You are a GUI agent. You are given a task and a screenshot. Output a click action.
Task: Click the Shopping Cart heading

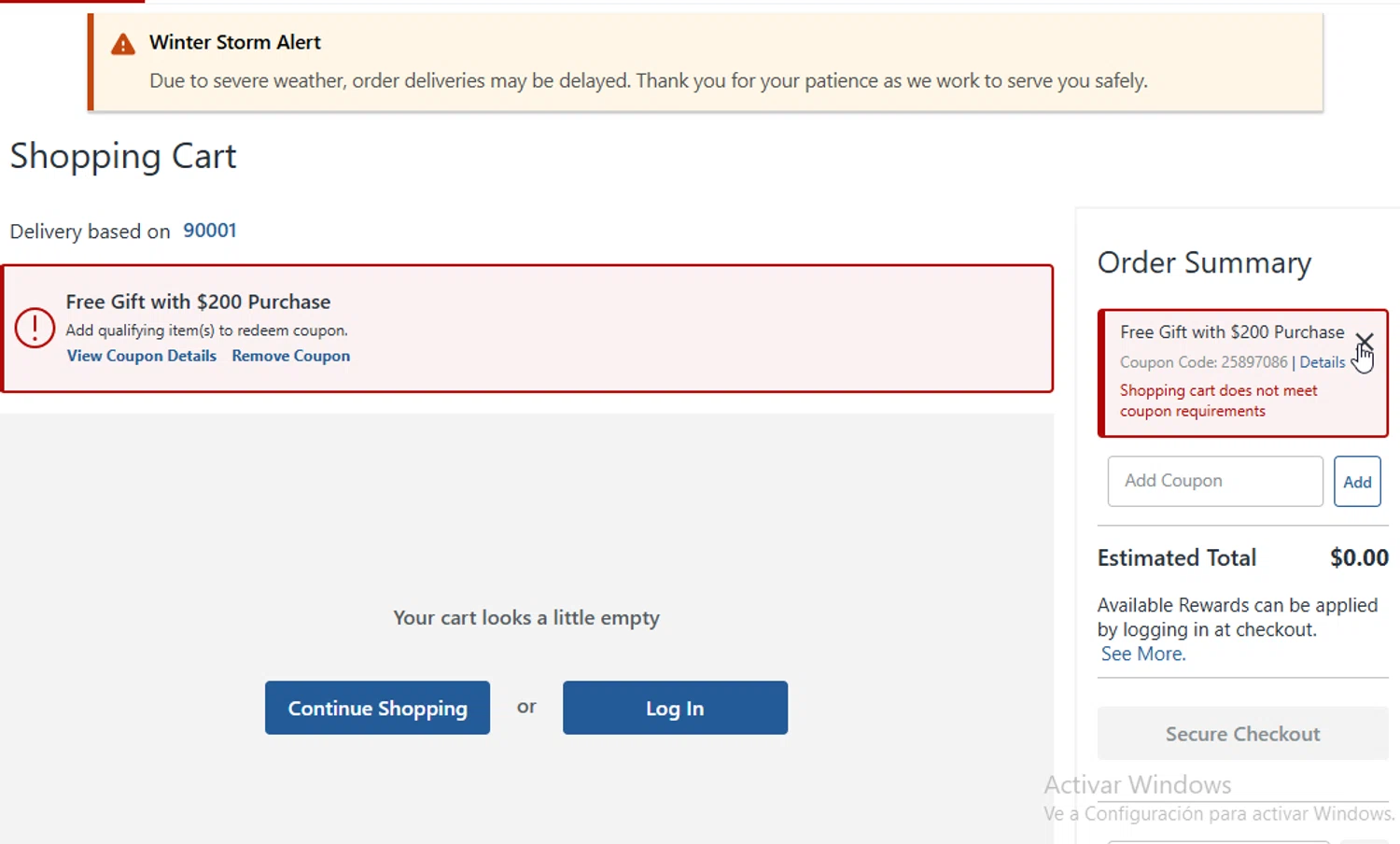click(123, 156)
